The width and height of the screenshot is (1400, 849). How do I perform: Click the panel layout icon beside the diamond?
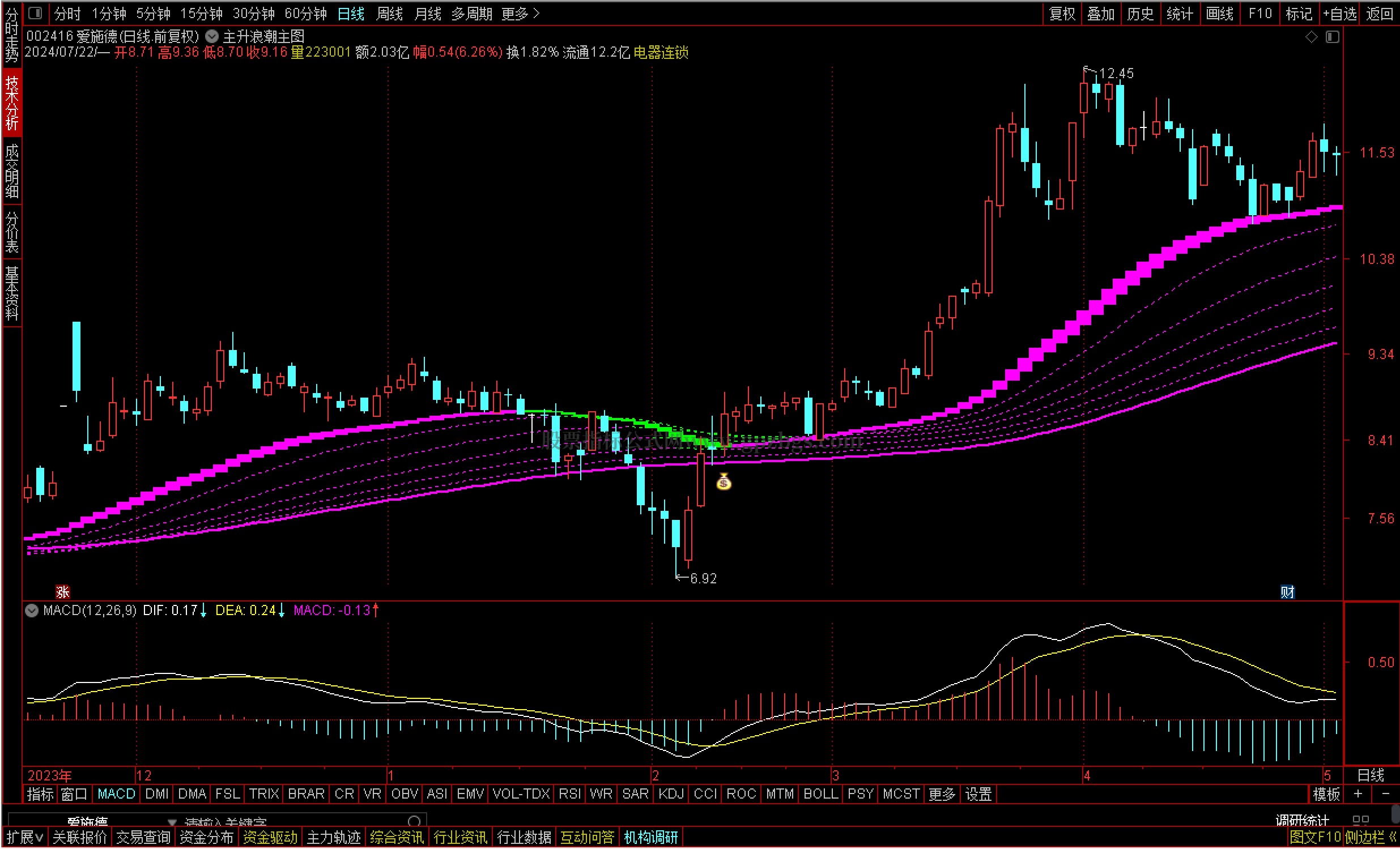click(1332, 37)
